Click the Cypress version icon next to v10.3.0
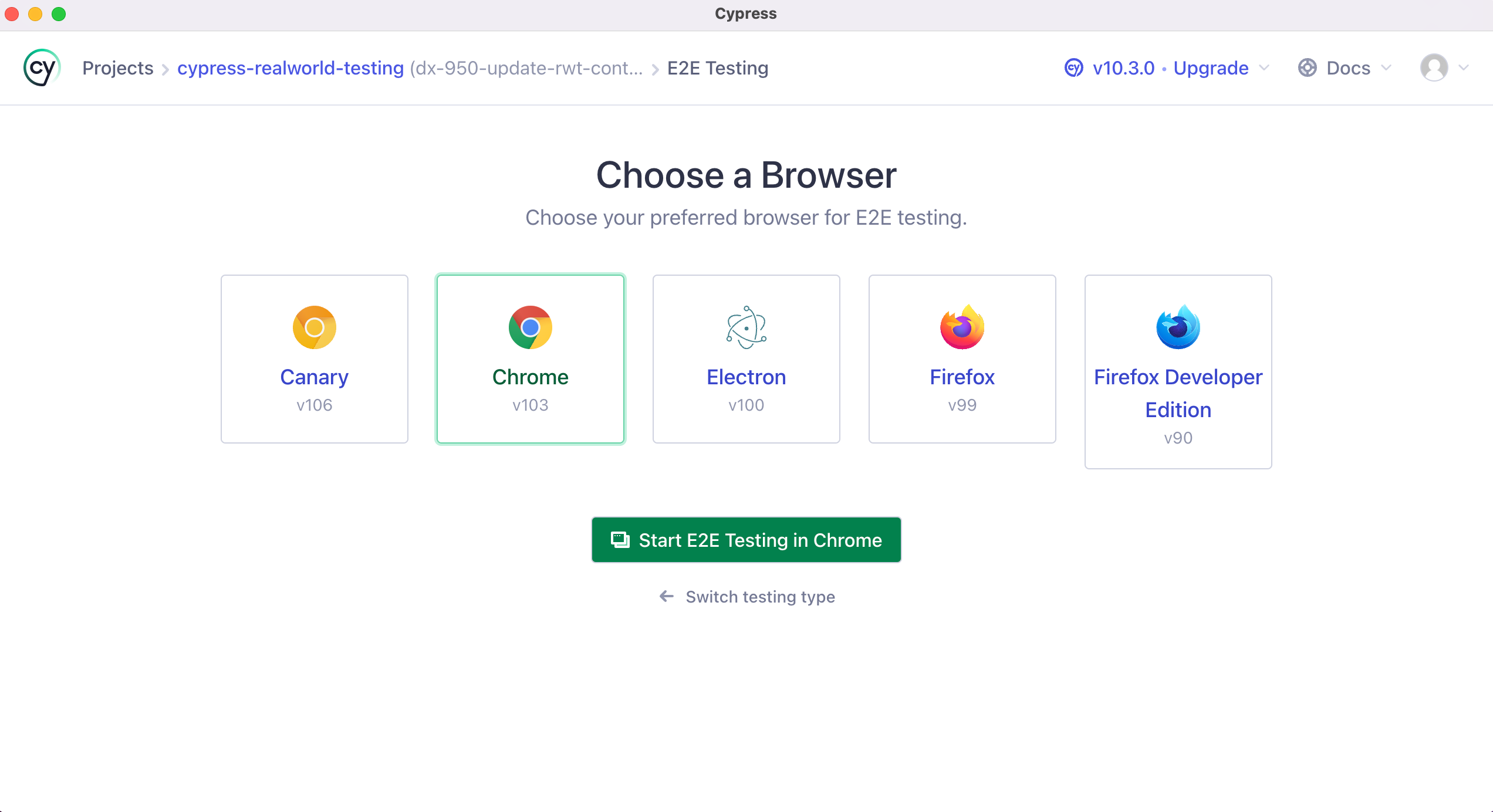The width and height of the screenshot is (1493, 812). tap(1073, 67)
